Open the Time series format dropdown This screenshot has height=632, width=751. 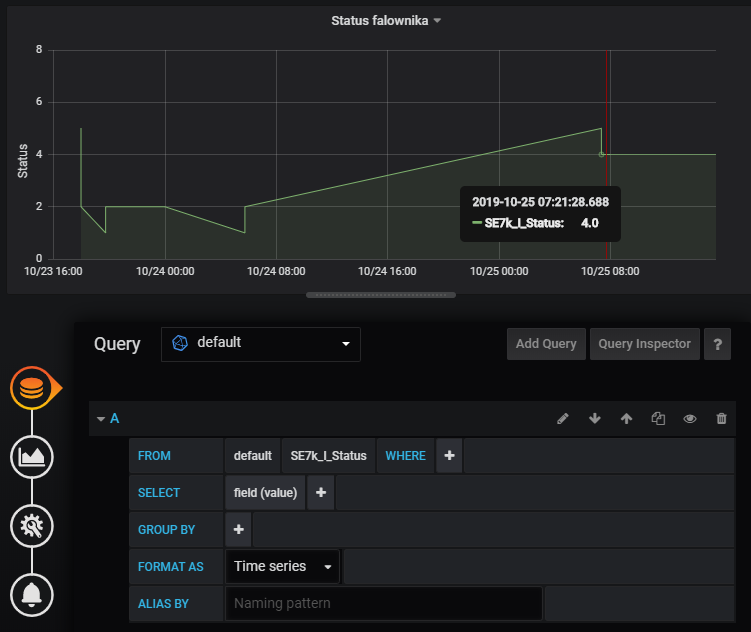pos(283,566)
